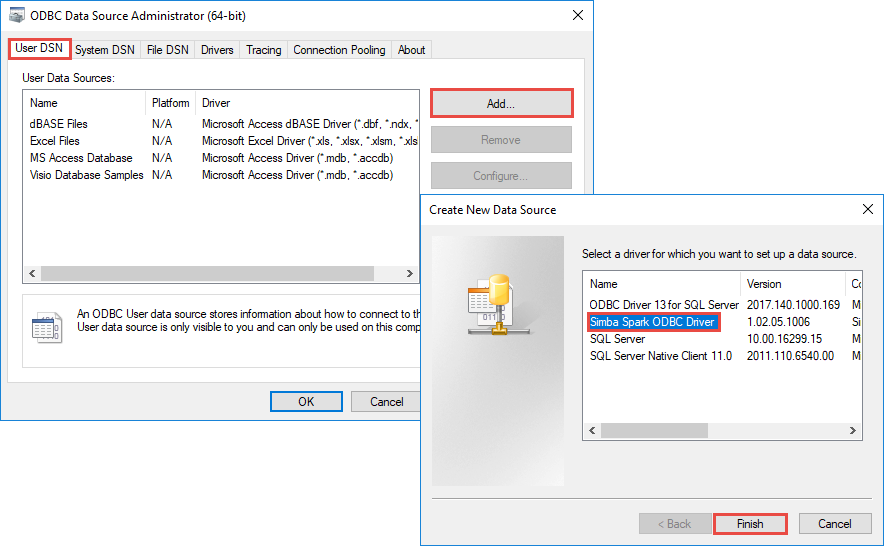Click left scroll arrow in driver list

592,431
